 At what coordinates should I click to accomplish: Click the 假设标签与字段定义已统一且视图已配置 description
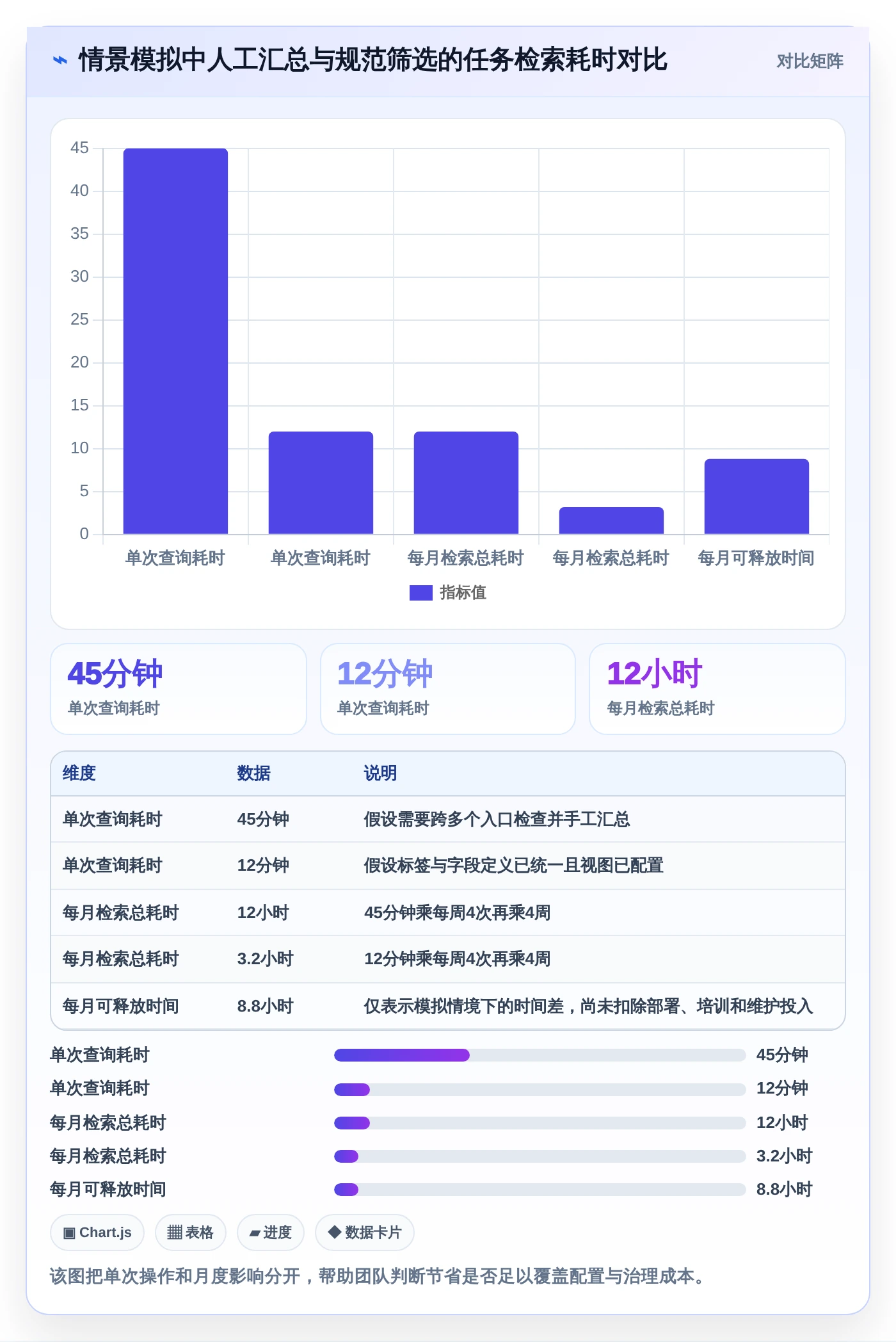coord(514,866)
